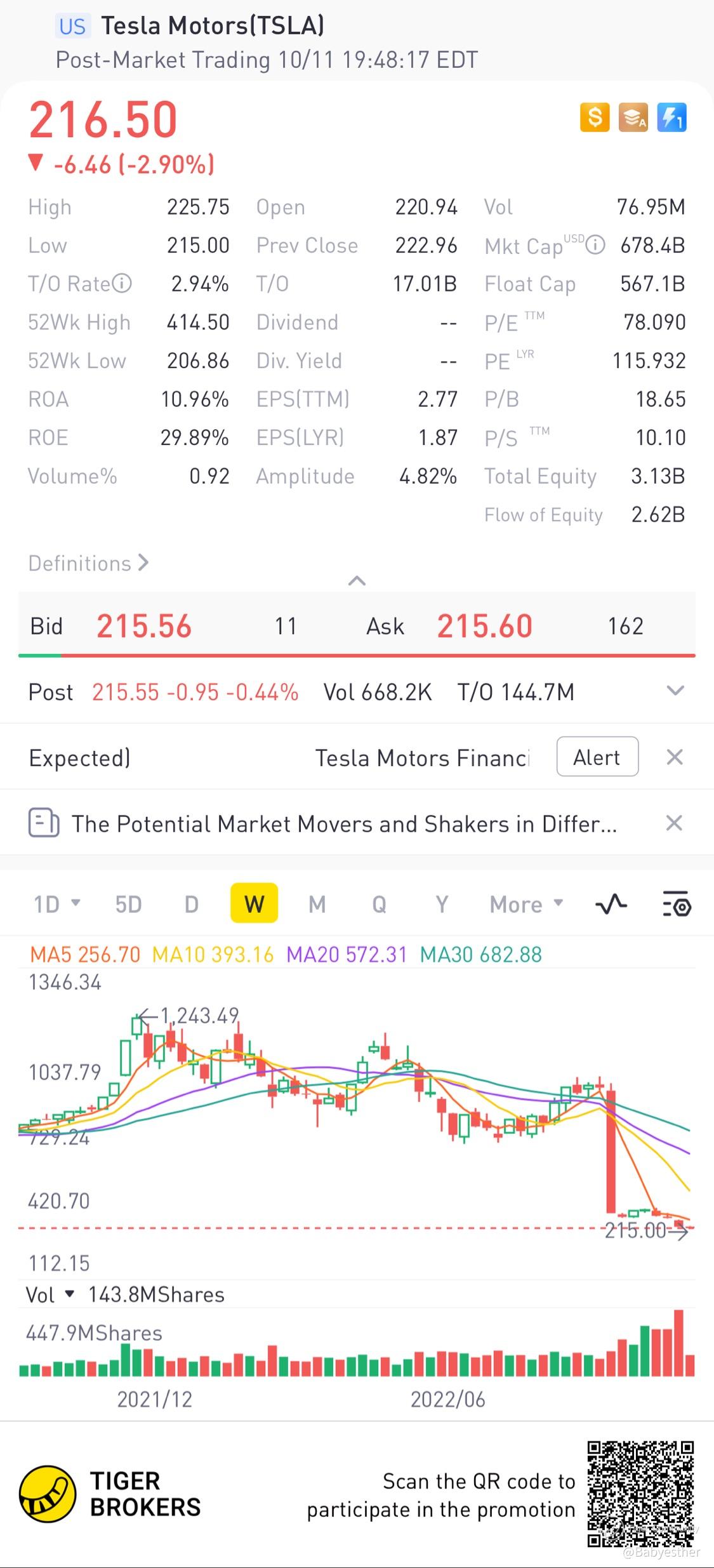
Task: Expand the Post market row chevron
Action: [675, 691]
